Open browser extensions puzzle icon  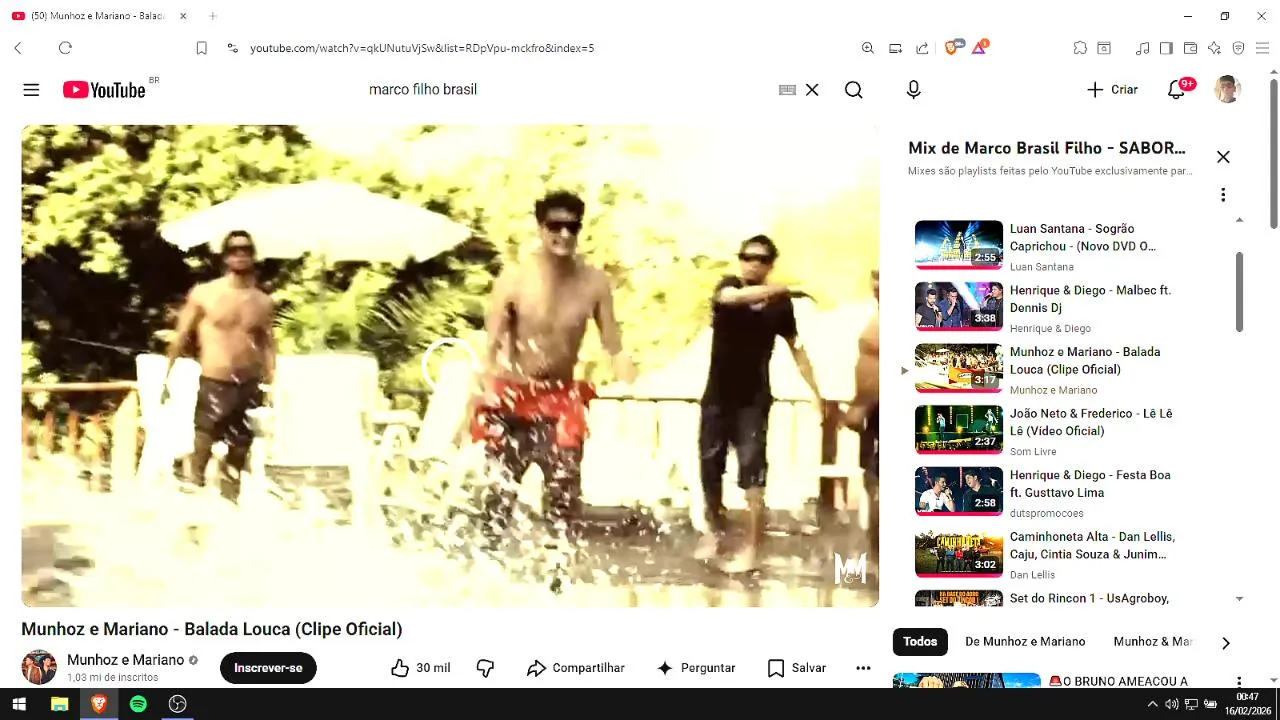point(1080,48)
